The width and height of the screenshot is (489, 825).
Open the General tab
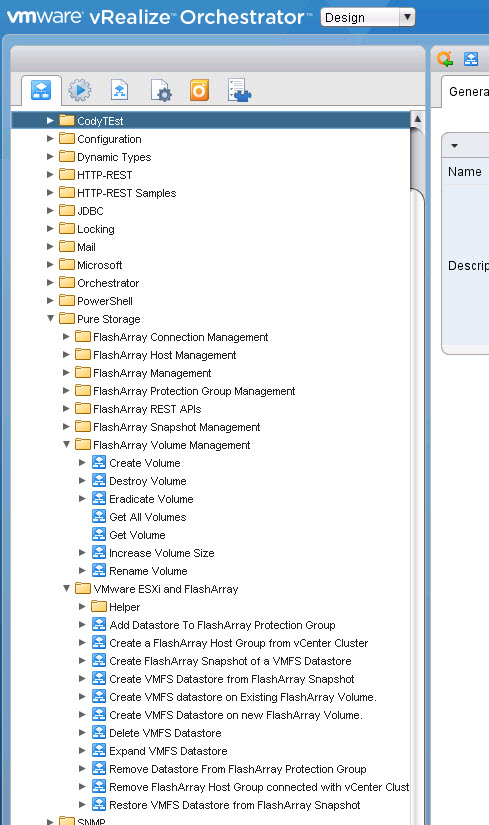pos(467,92)
